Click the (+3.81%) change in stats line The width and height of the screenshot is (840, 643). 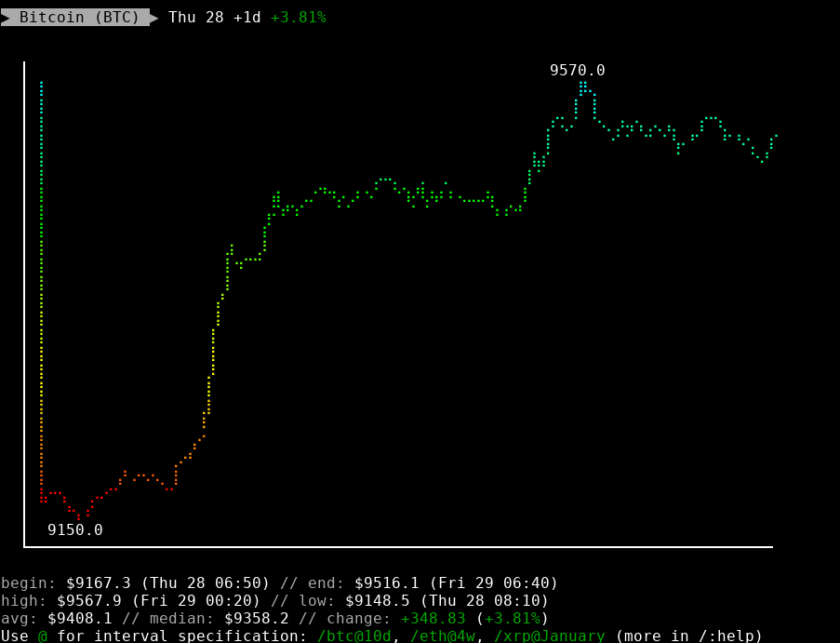click(512, 618)
